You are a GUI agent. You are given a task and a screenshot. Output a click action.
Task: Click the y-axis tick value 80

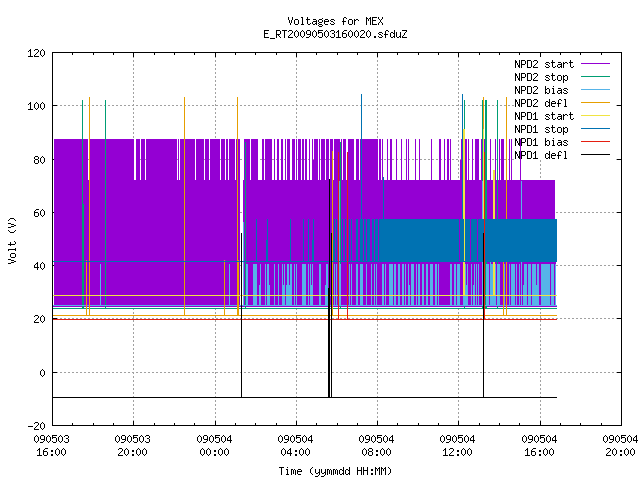[39, 160]
